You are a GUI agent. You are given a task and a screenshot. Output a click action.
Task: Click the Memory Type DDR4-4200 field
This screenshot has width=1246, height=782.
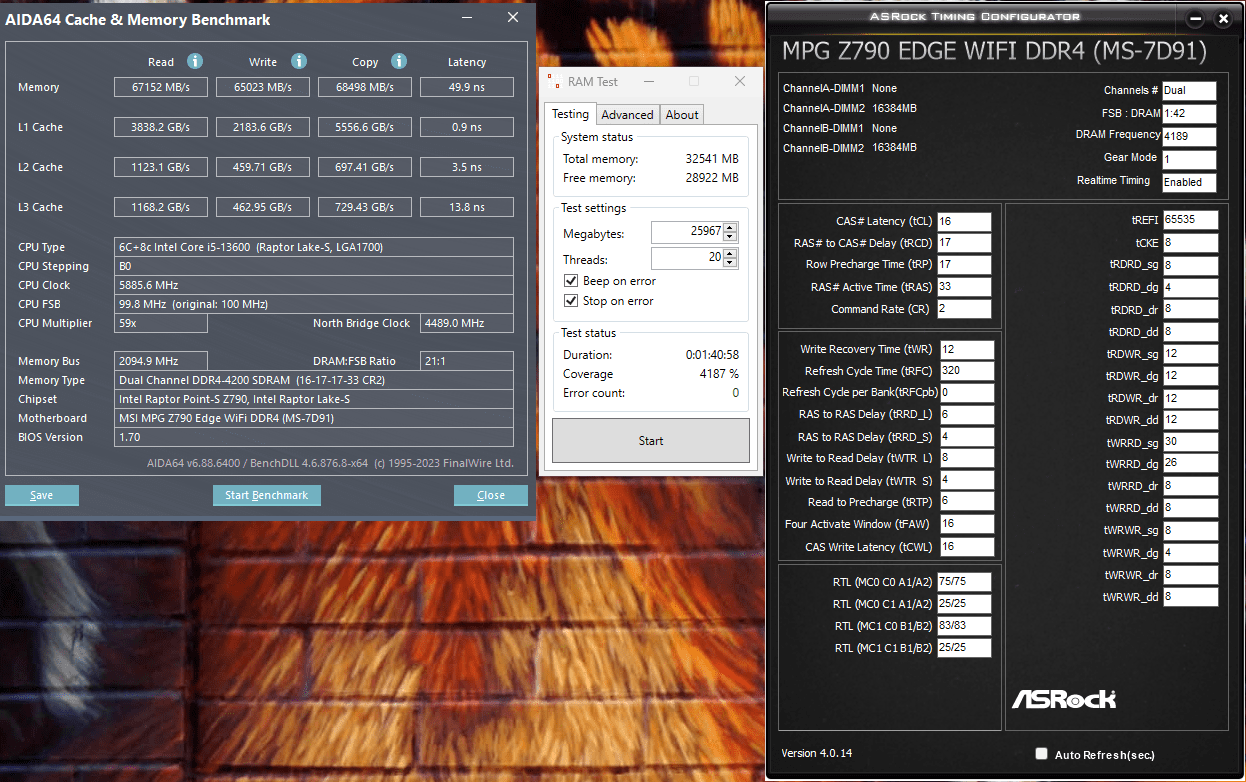coord(314,380)
